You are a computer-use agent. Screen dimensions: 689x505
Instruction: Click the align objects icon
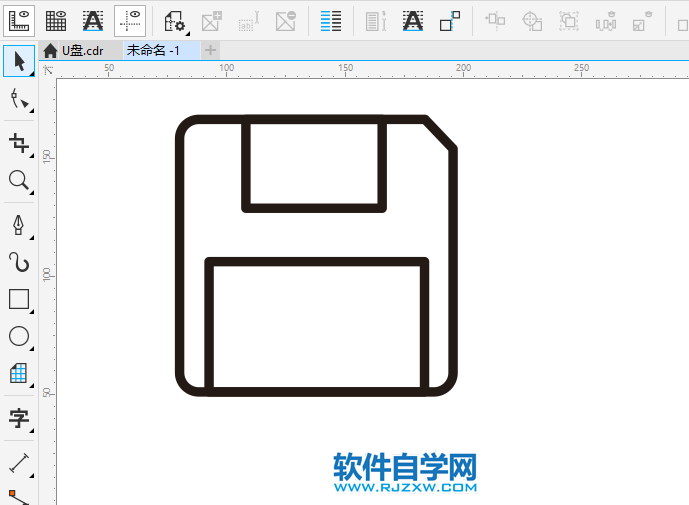point(495,20)
